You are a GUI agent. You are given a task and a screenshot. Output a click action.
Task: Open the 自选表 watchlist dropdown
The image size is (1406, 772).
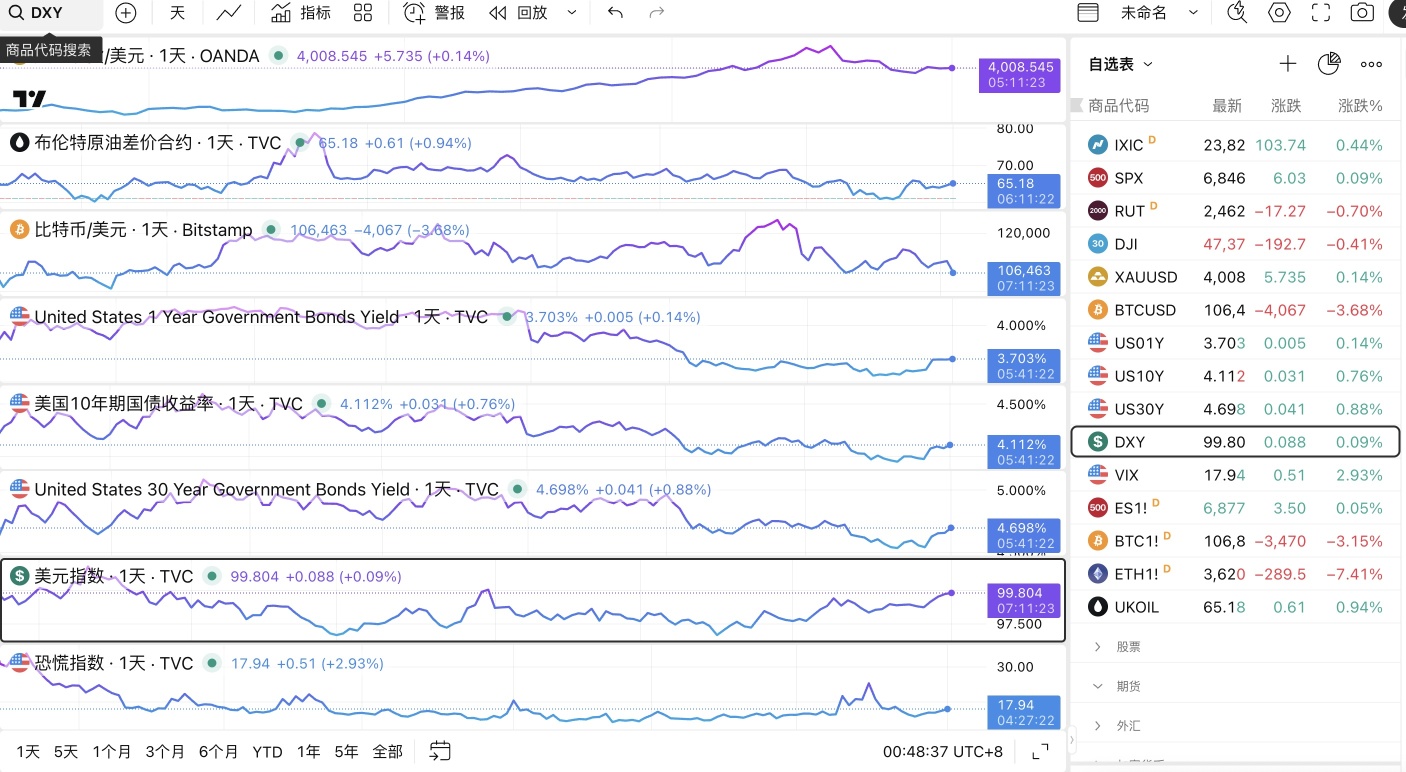coord(1121,64)
